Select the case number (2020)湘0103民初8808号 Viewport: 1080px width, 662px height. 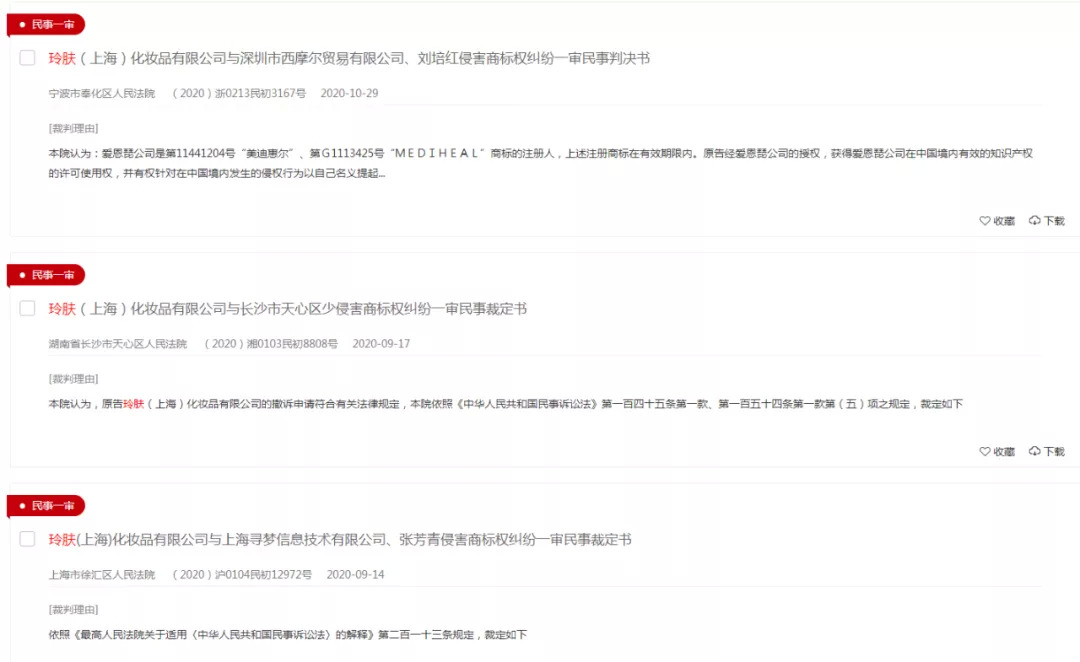coord(271,343)
